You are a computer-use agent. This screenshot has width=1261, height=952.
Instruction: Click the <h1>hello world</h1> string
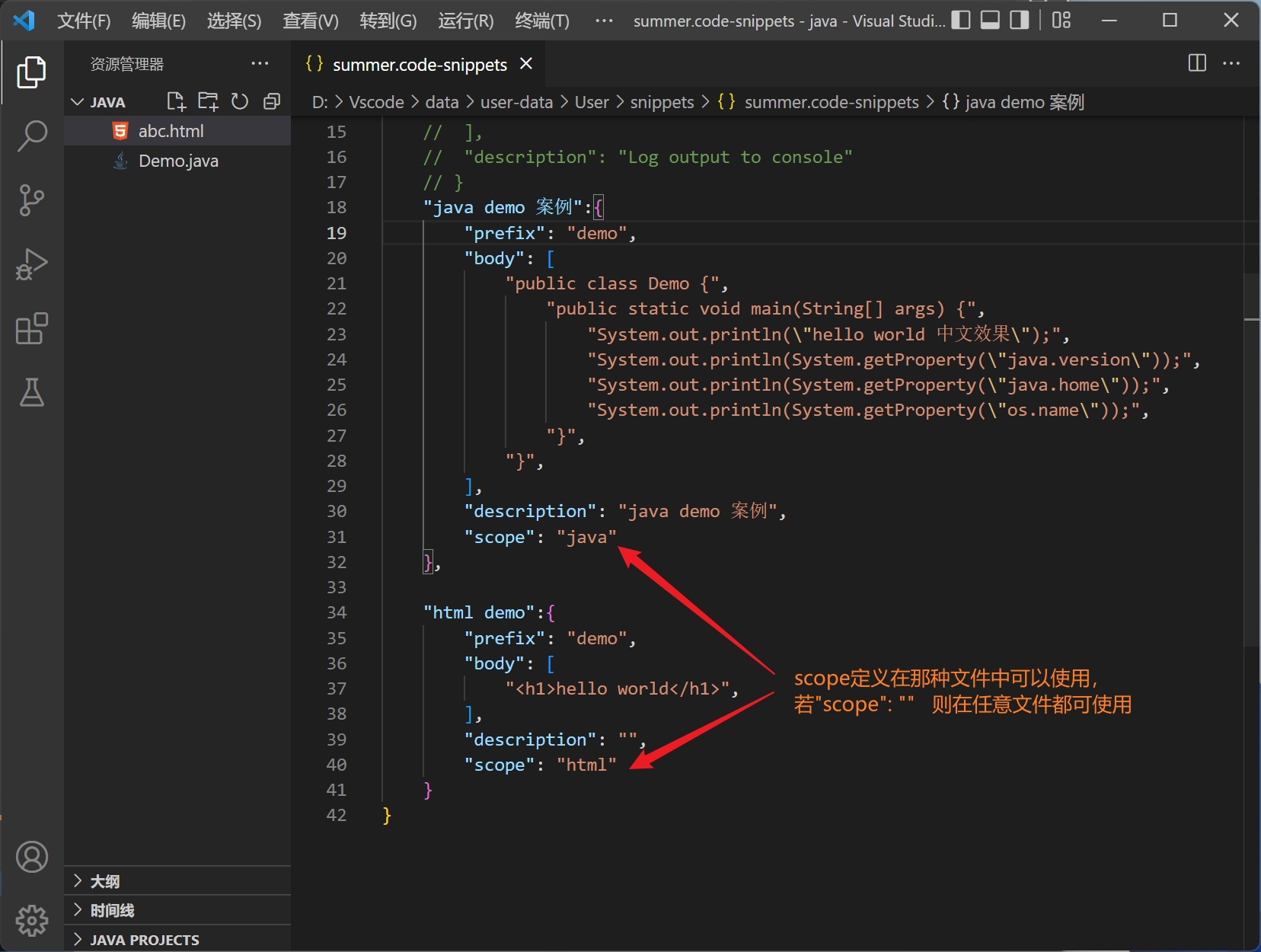click(618, 688)
